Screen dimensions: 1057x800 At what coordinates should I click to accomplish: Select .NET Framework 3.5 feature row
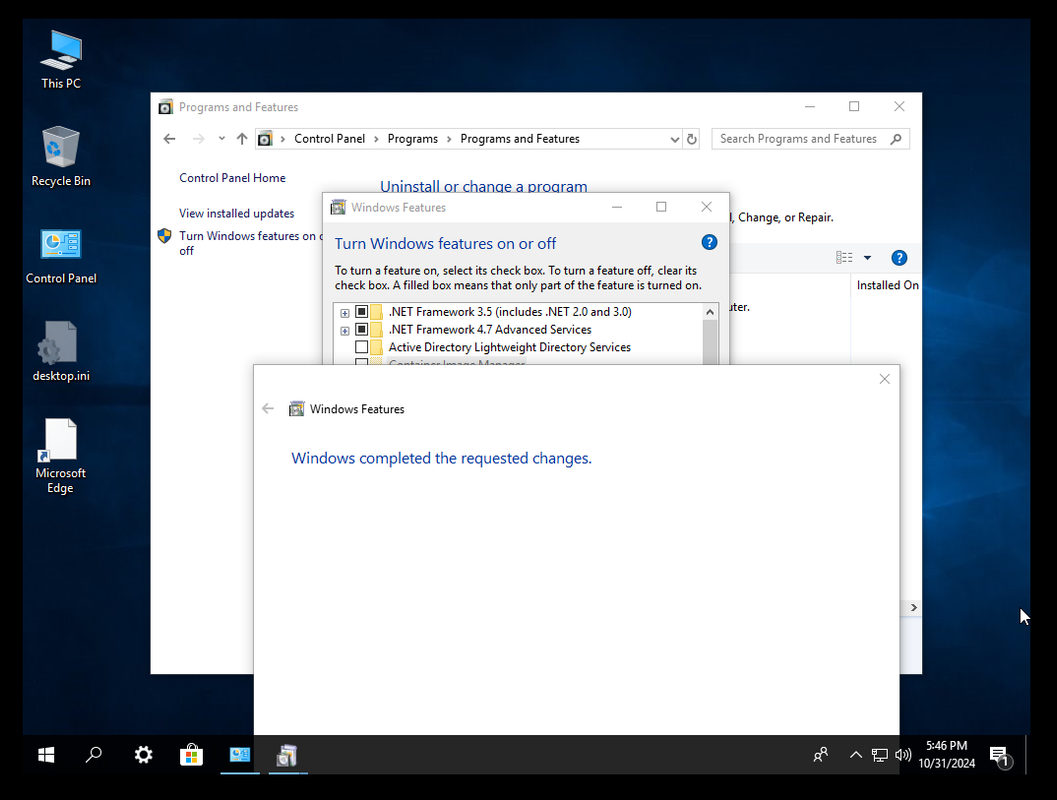pyautogui.click(x=510, y=311)
